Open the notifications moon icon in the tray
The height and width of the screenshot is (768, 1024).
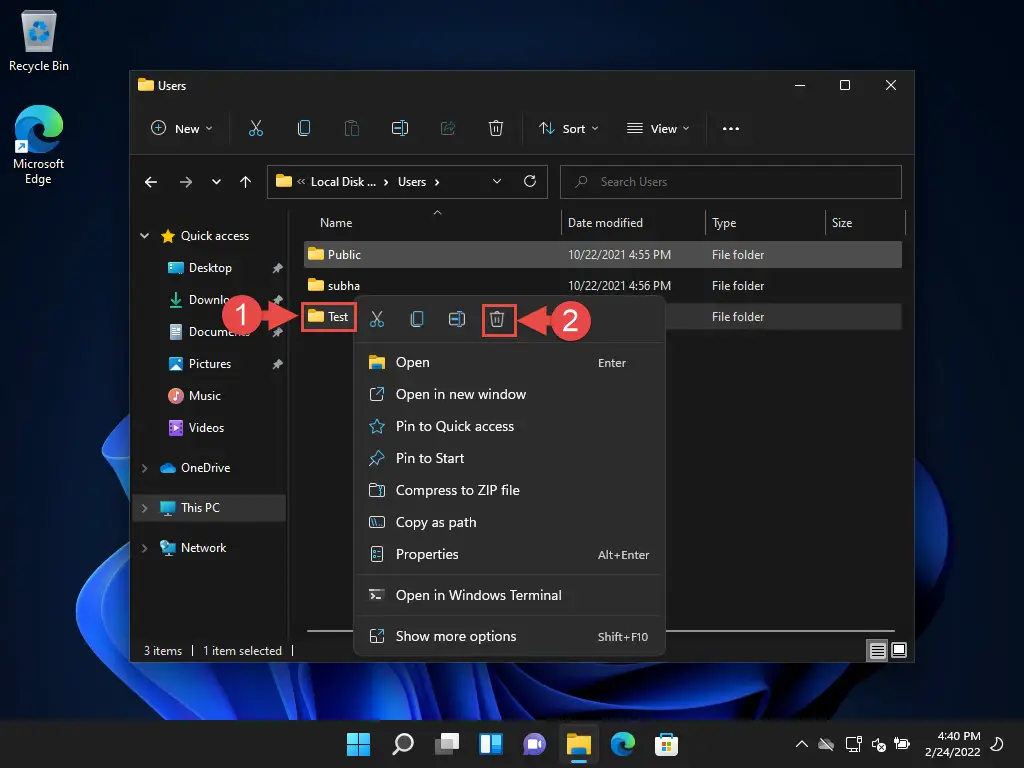coord(997,744)
